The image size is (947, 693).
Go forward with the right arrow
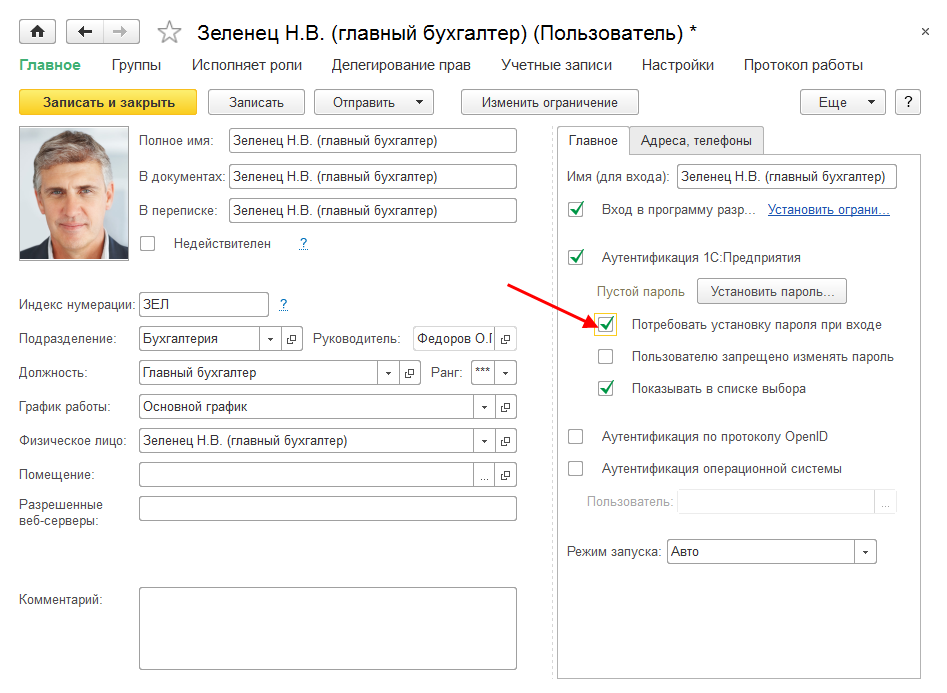[120, 32]
